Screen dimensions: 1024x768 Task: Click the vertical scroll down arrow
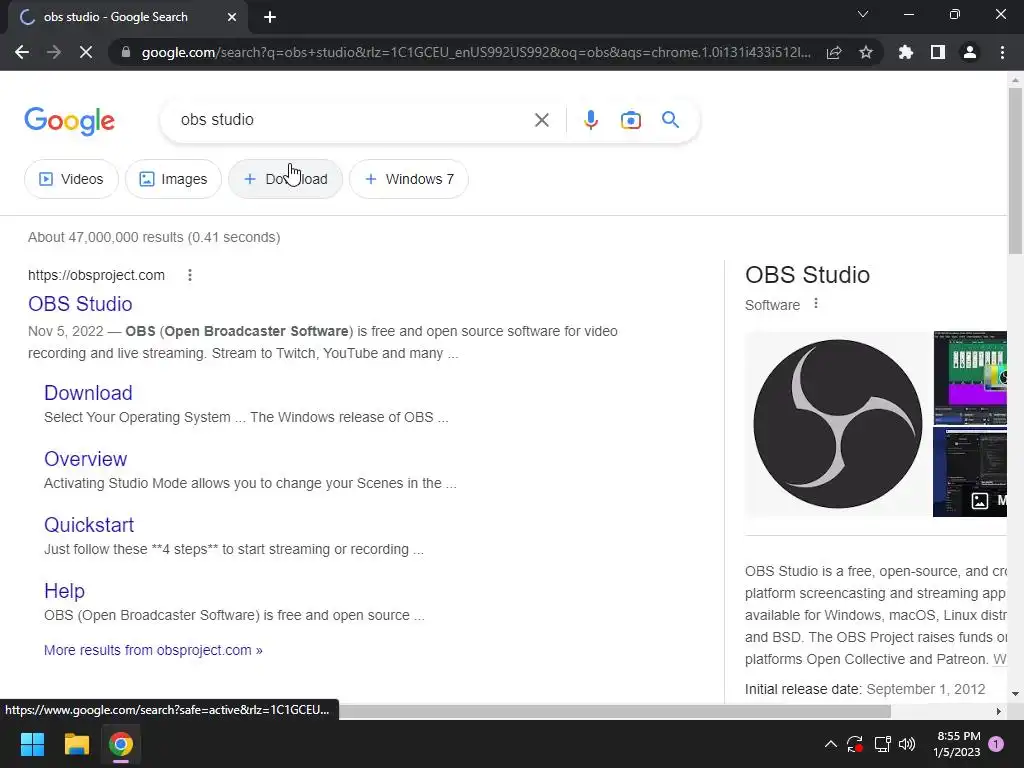tap(1015, 694)
